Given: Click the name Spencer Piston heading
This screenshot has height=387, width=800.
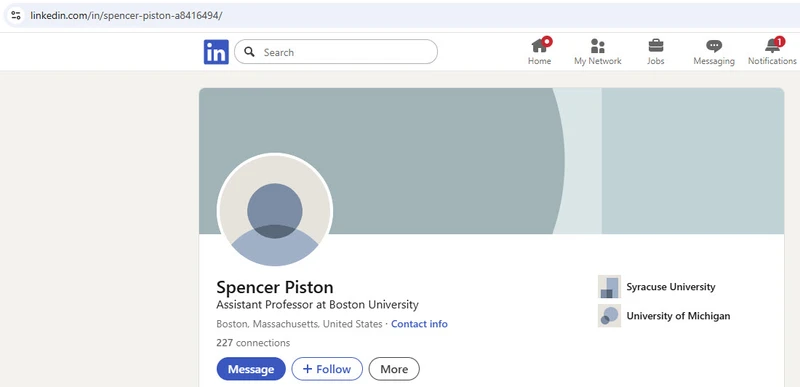Looking at the screenshot, I should pos(275,287).
